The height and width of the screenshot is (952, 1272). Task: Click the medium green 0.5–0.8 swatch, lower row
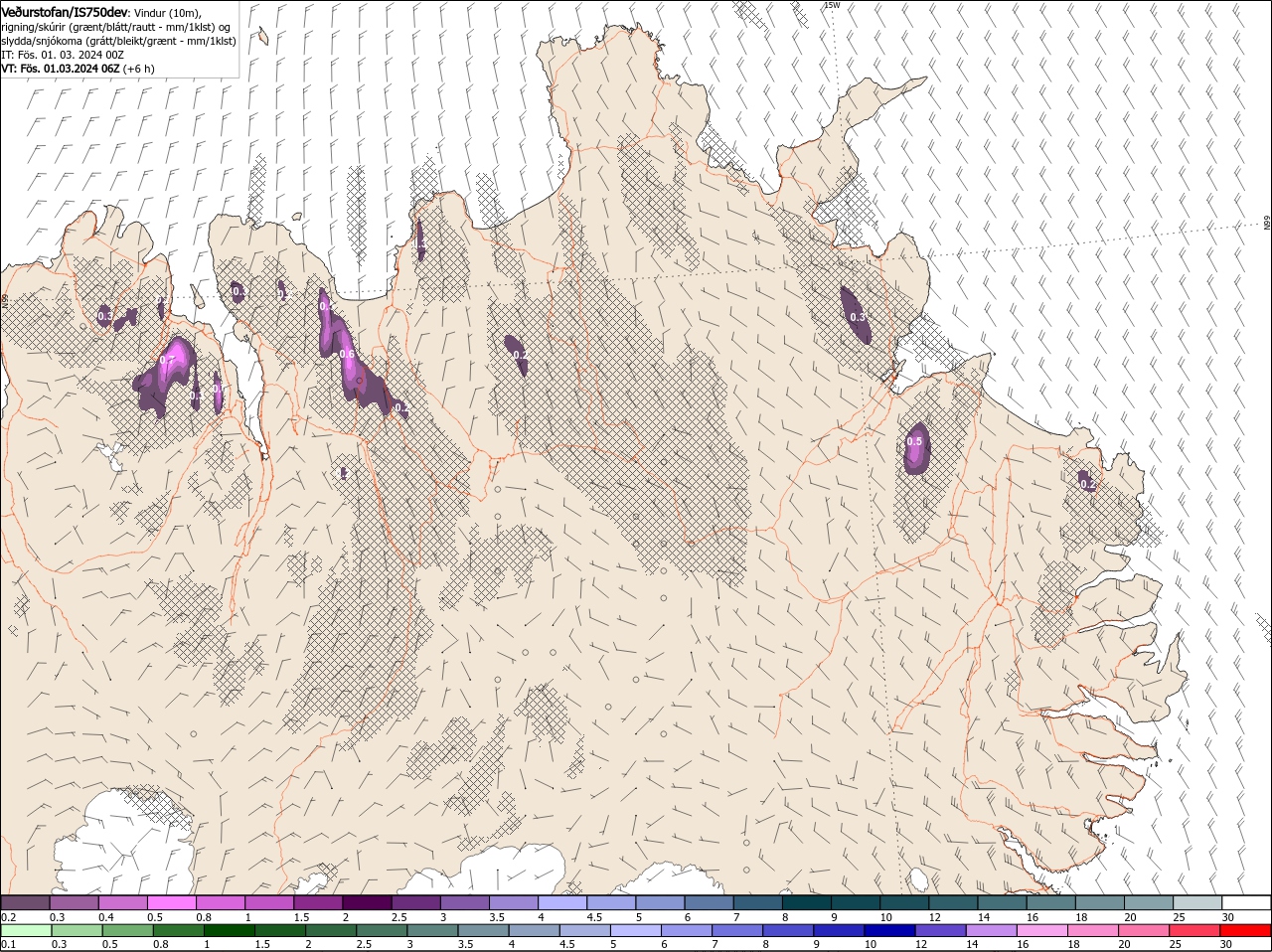(x=128, y=930)
